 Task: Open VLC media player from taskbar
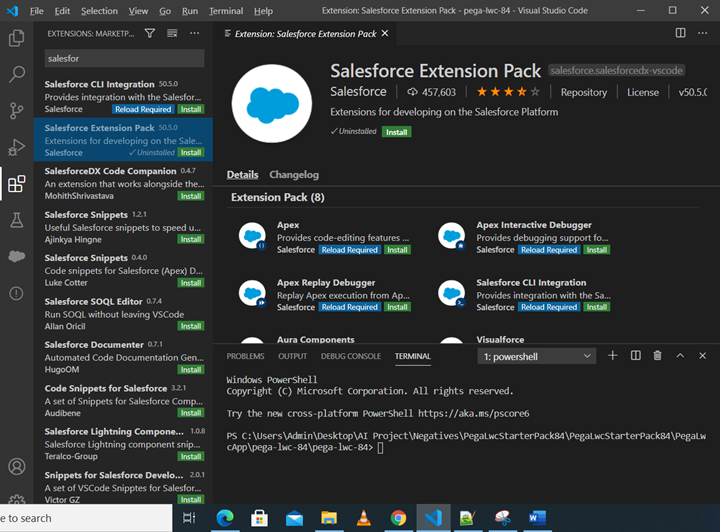364,518
